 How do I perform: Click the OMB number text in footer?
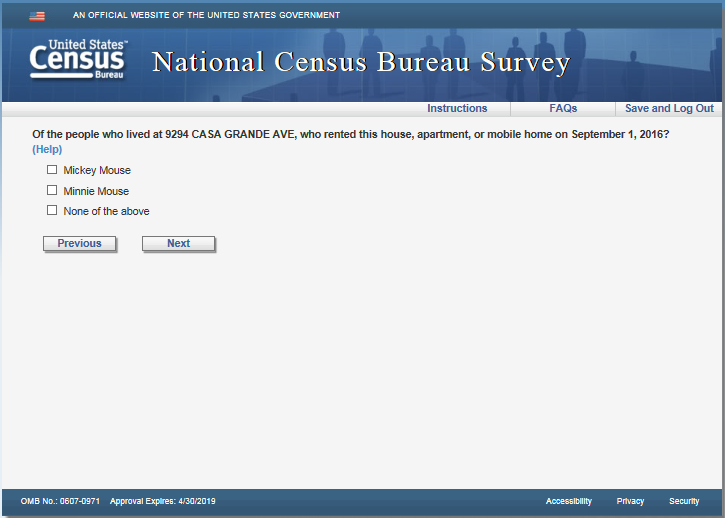pos(59,501)
